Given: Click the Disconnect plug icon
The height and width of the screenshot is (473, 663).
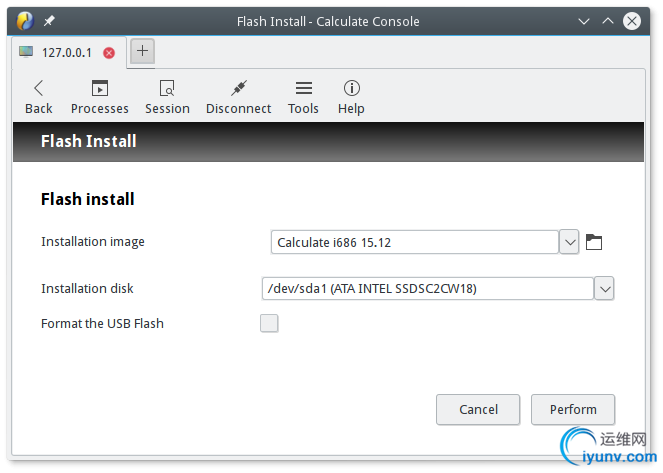Looking at the screenshot, I should [x=238, y=88].
